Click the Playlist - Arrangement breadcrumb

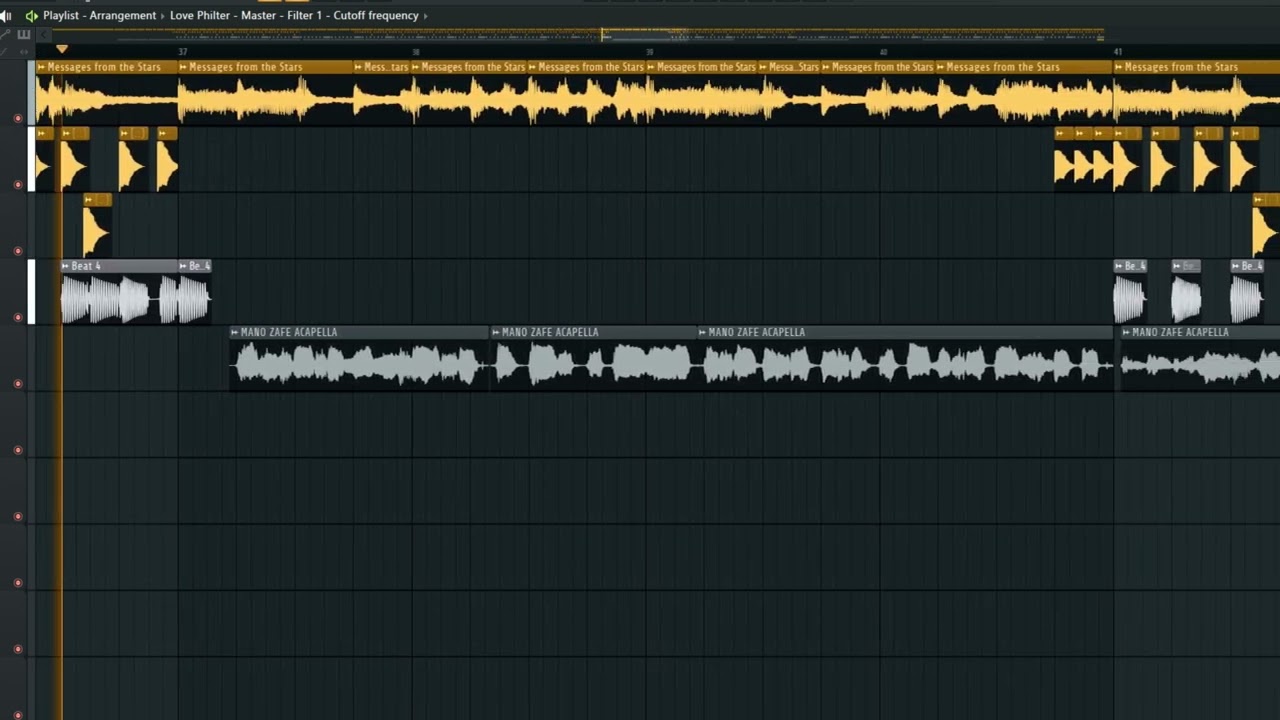click(x=99, y=16)
